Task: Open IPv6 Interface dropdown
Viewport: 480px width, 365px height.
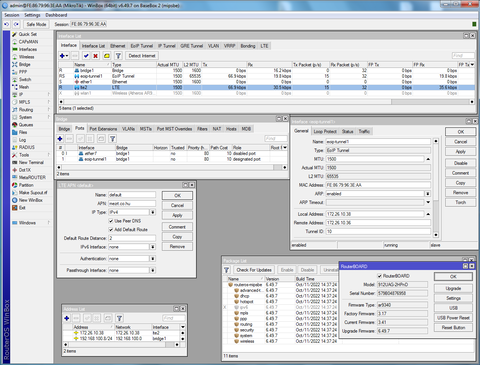Action: [x=153, y=247]
